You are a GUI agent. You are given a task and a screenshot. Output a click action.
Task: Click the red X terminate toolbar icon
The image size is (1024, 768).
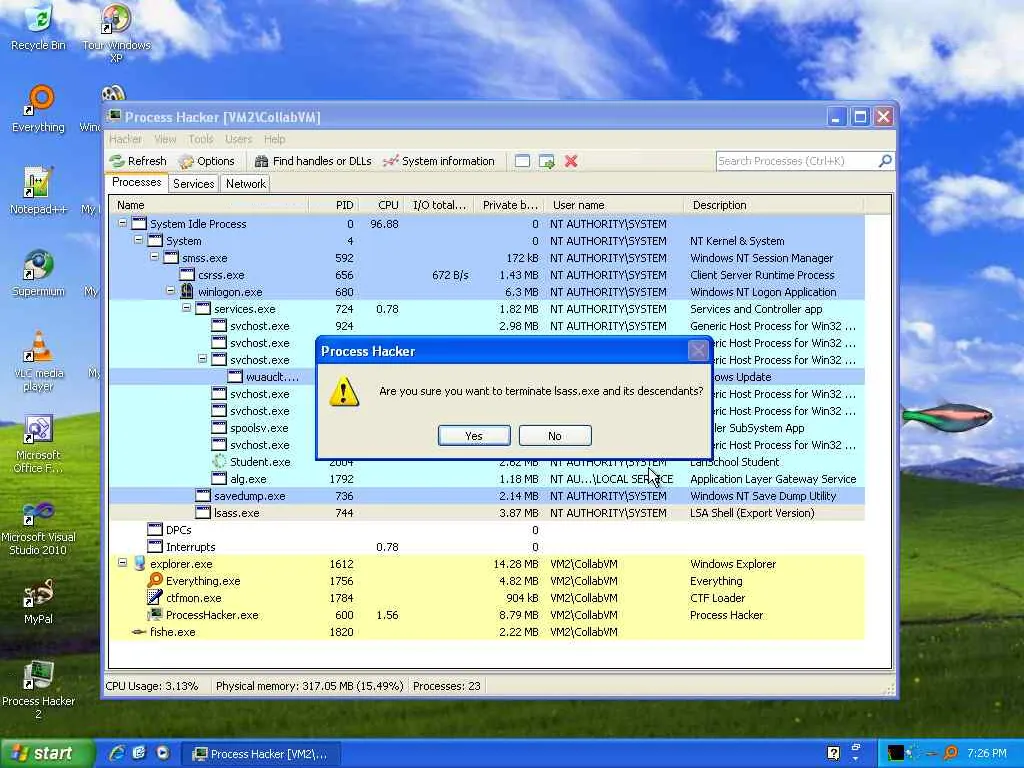[571, 161]
